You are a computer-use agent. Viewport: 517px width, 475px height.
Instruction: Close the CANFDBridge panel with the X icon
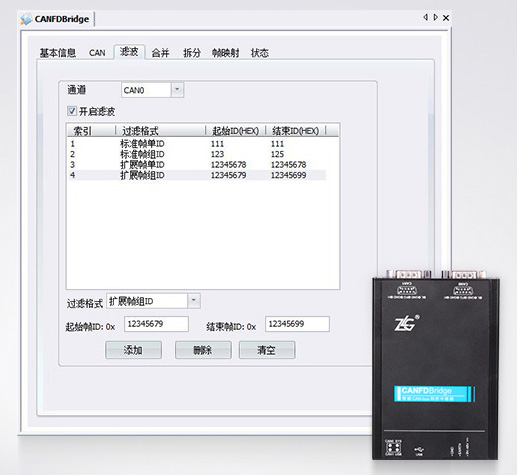pos(446,18)
